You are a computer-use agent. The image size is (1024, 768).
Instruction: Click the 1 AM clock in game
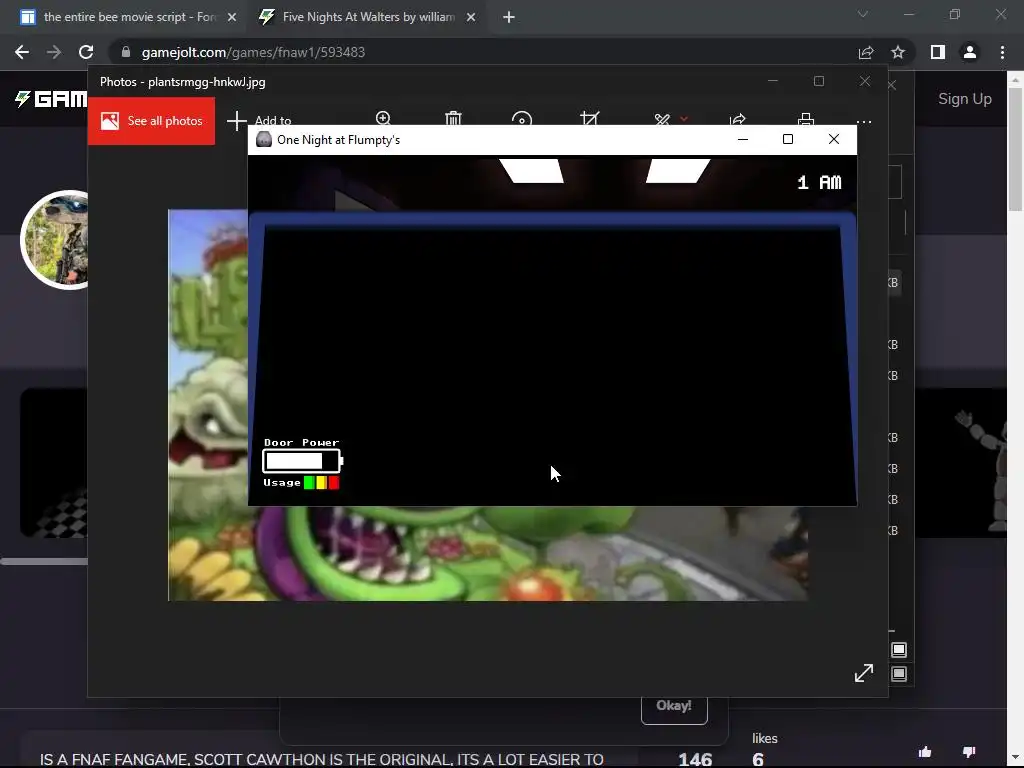pos(820,182)
